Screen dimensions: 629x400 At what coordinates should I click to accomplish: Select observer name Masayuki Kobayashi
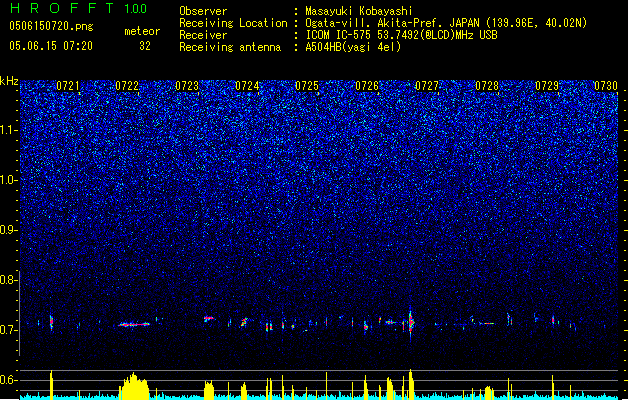coord(359,11)
